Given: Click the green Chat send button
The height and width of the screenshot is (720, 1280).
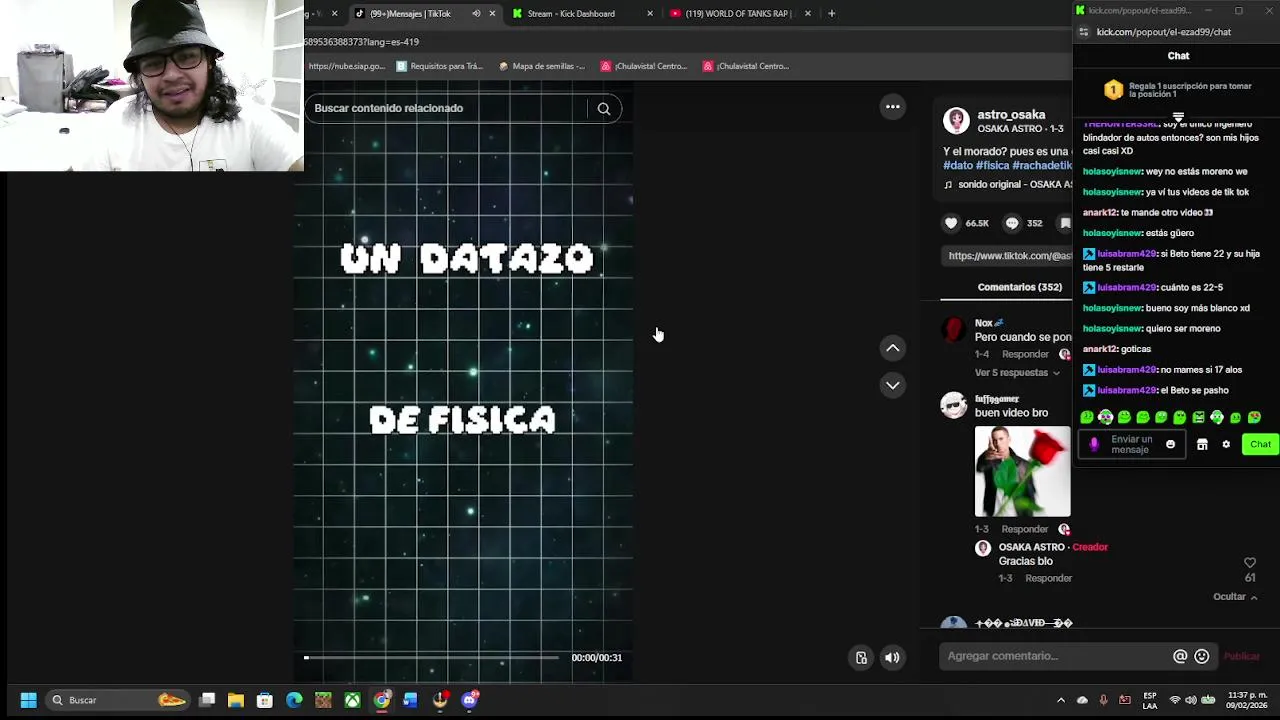Looking at the screenshot, I should click(x=1260, y=444).
